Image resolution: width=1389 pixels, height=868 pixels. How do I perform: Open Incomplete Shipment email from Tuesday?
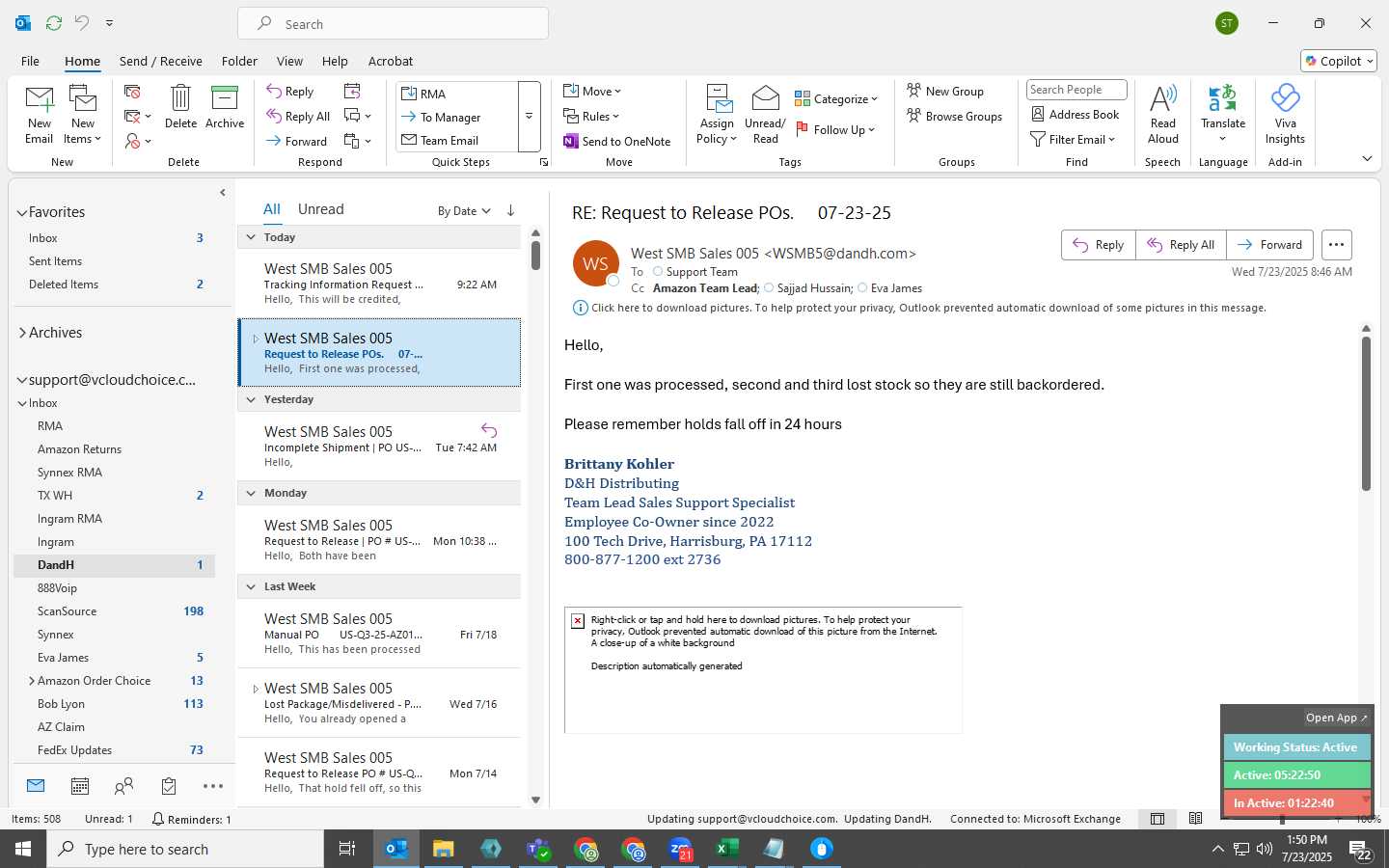pos(379,446)
